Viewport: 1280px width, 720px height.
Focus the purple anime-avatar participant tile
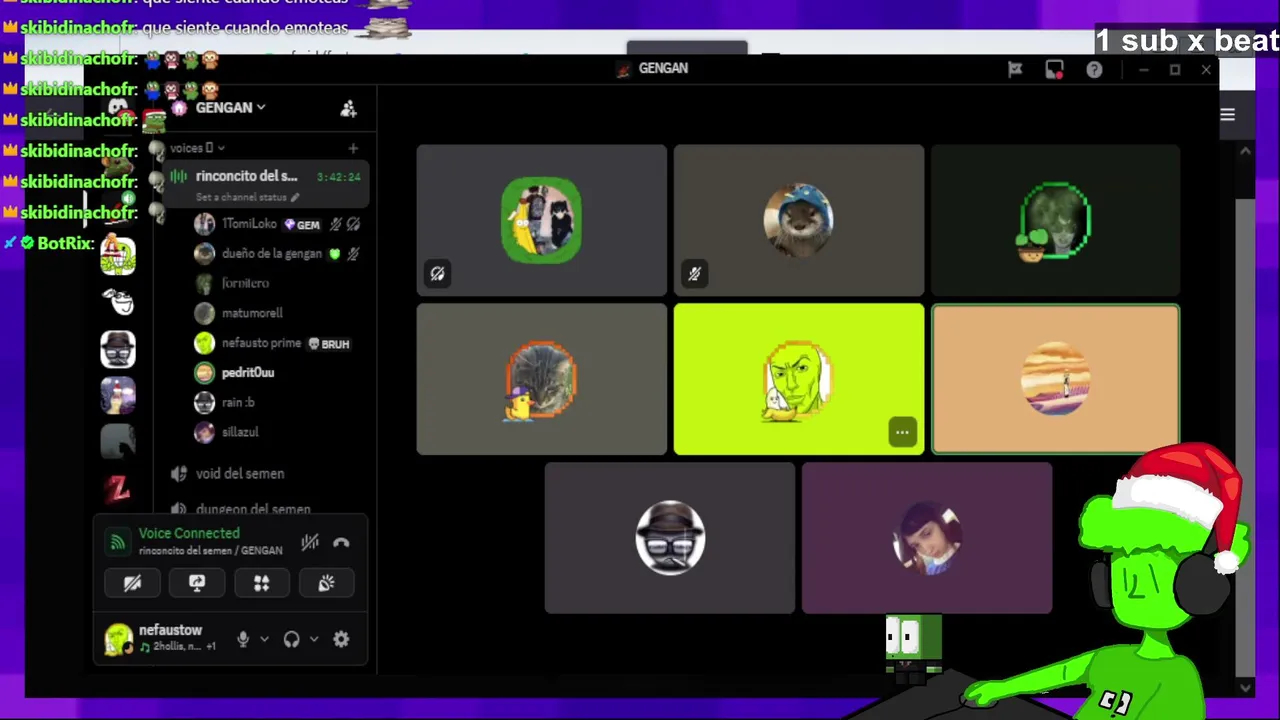(927, 538)
